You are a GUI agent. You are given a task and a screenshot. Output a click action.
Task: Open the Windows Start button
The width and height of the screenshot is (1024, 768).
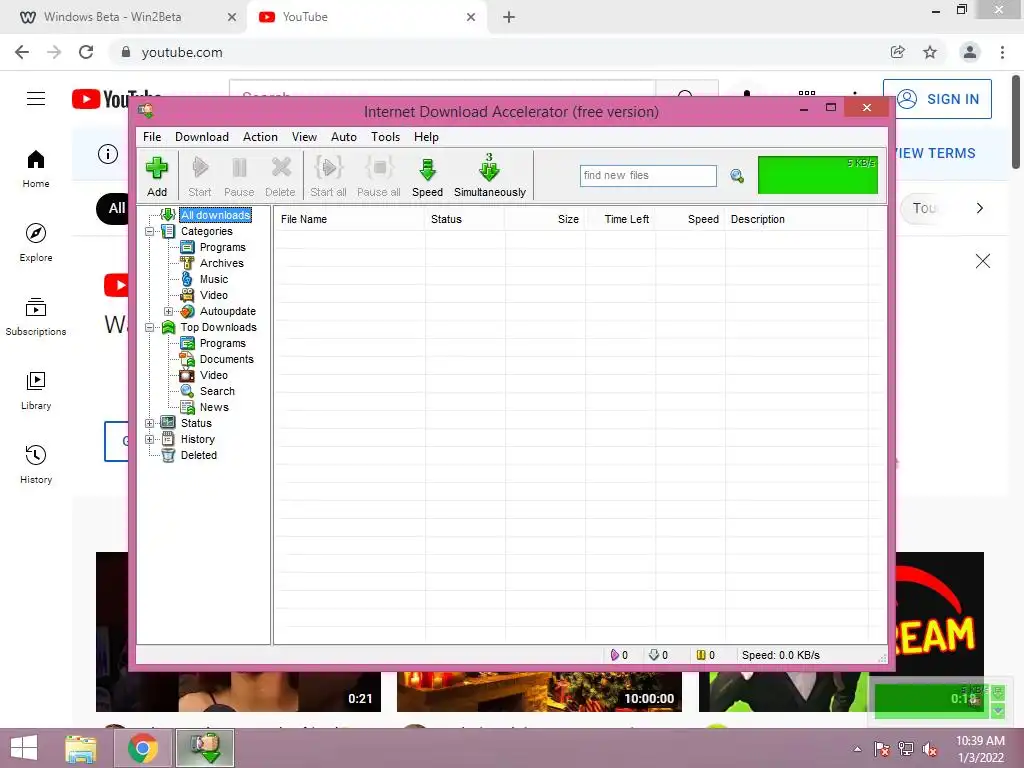click(x=24, y=748)
